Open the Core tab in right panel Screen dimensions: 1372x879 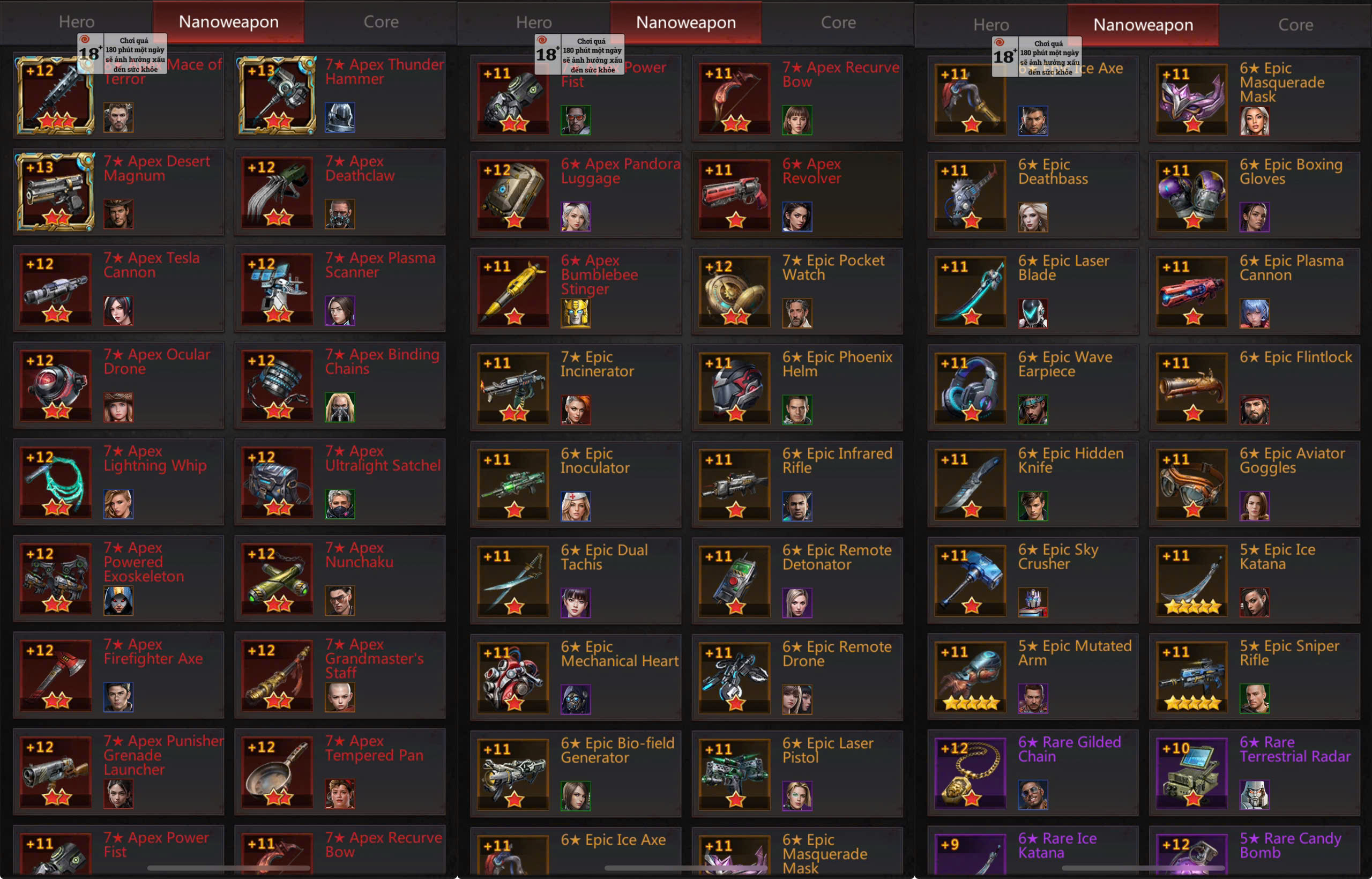(1295, 25)
